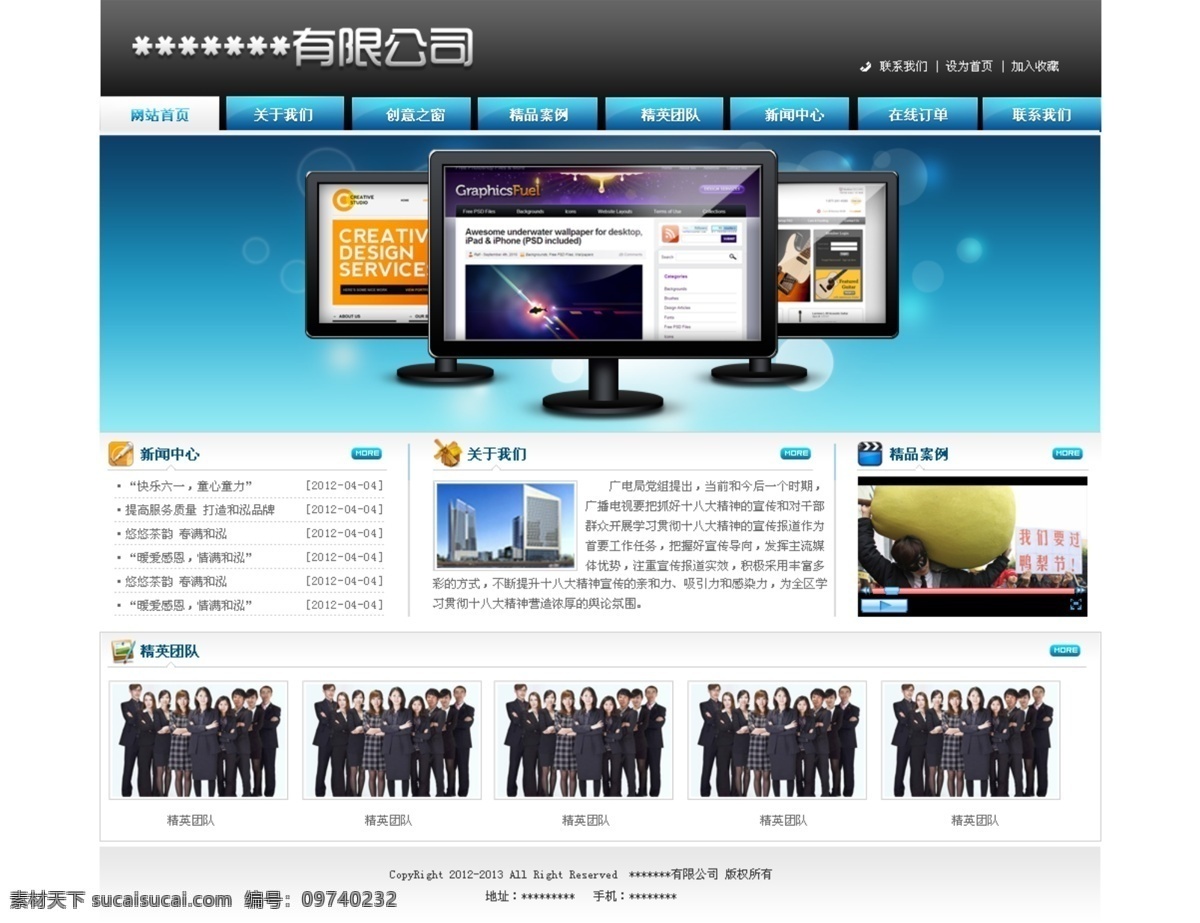Click the building photo in 关于我们
The height and width of the screenshot is (923, 1200).
coord(505,526)
